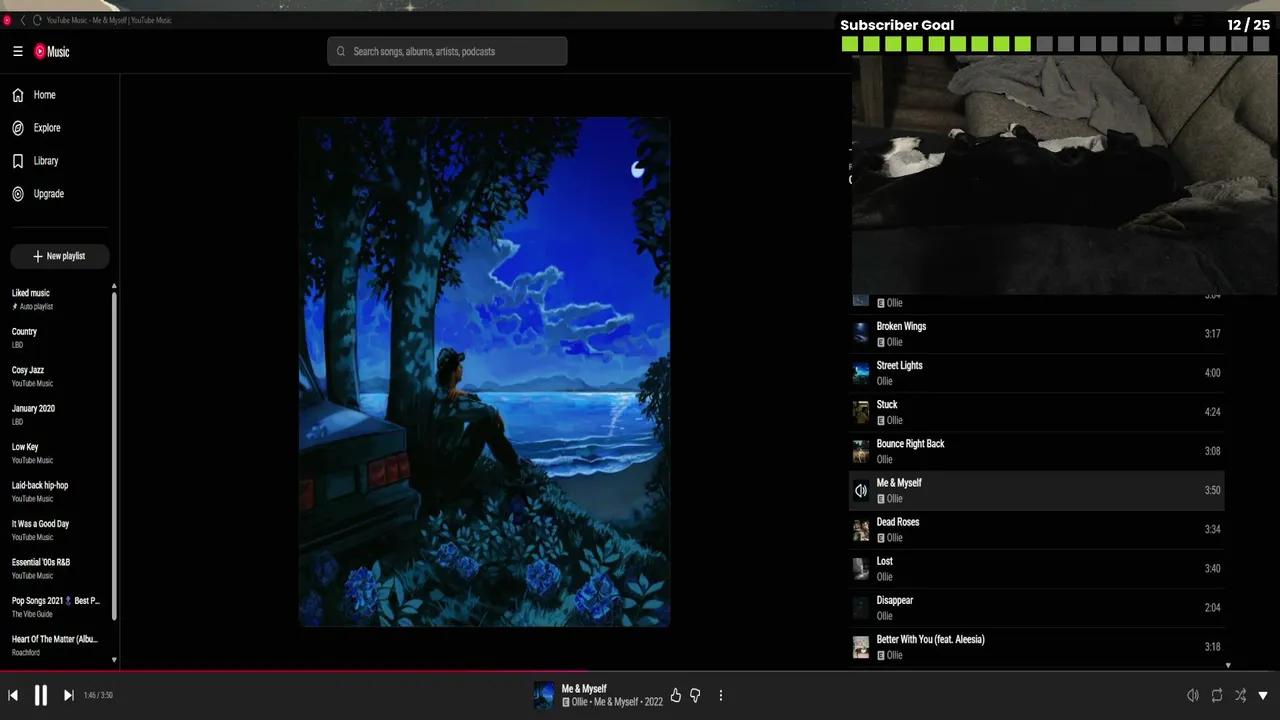Screen dimensions: 1280x720
Task: Click the 4:24 duration of Stuck
Action: click(x=1212, y=412)
